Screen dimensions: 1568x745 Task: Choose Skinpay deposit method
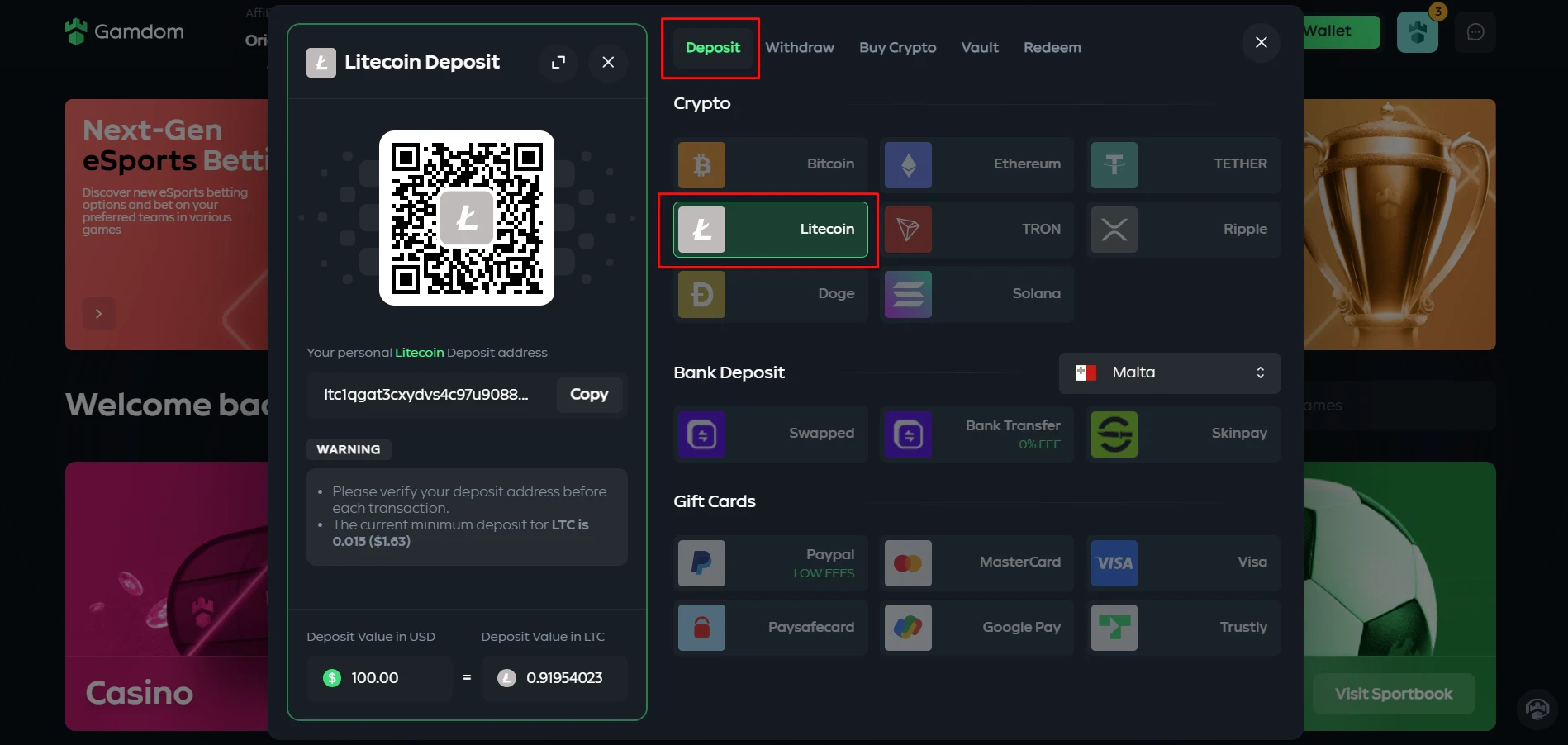1183,434
